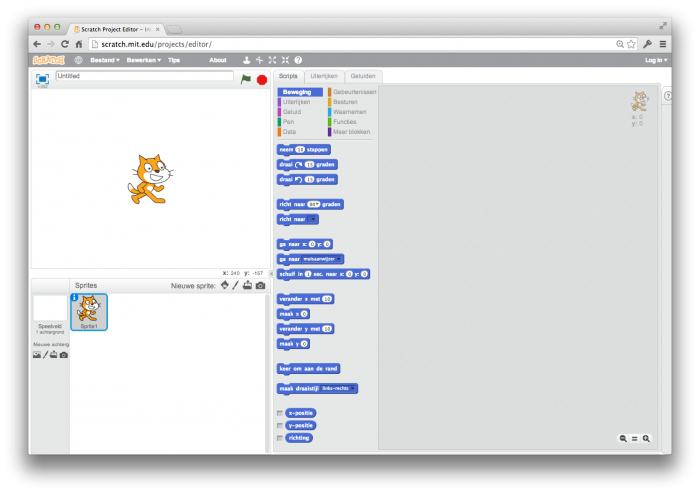Toggle richting stage monitor checkbox
The image size is (700, 494).
280,438
